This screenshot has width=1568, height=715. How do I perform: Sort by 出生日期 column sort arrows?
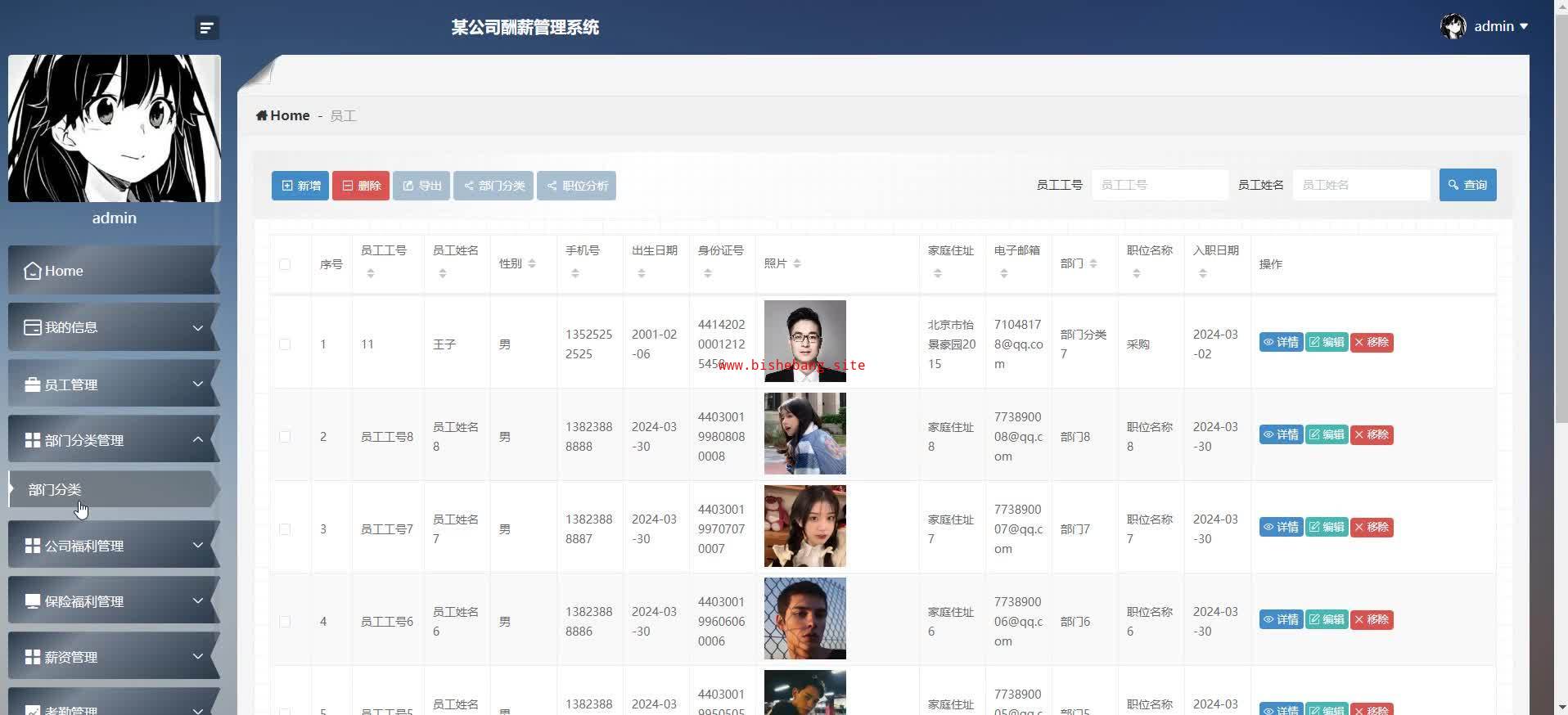point(642,273)
